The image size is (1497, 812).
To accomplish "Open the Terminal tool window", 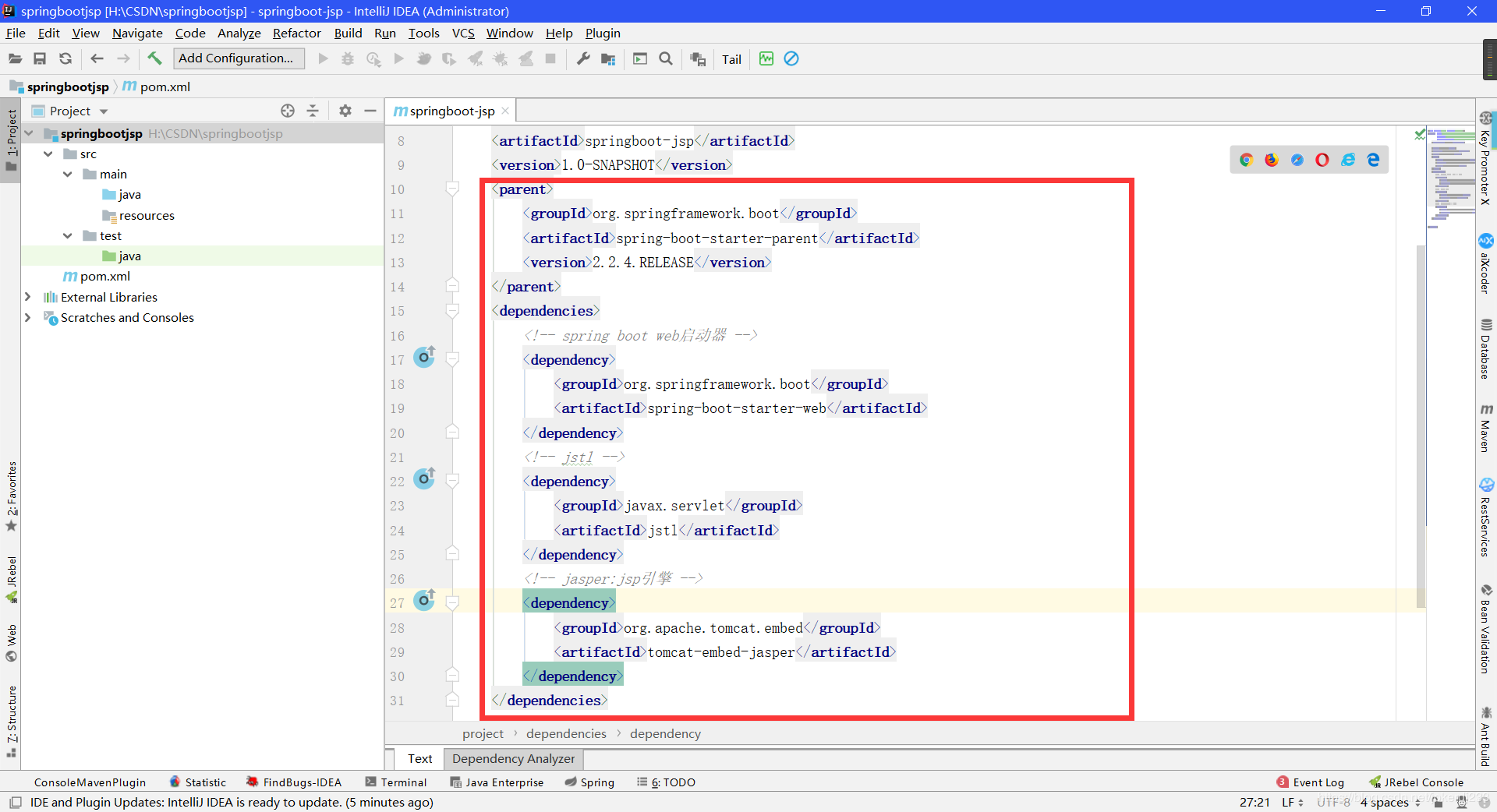I will coord(396,782).
